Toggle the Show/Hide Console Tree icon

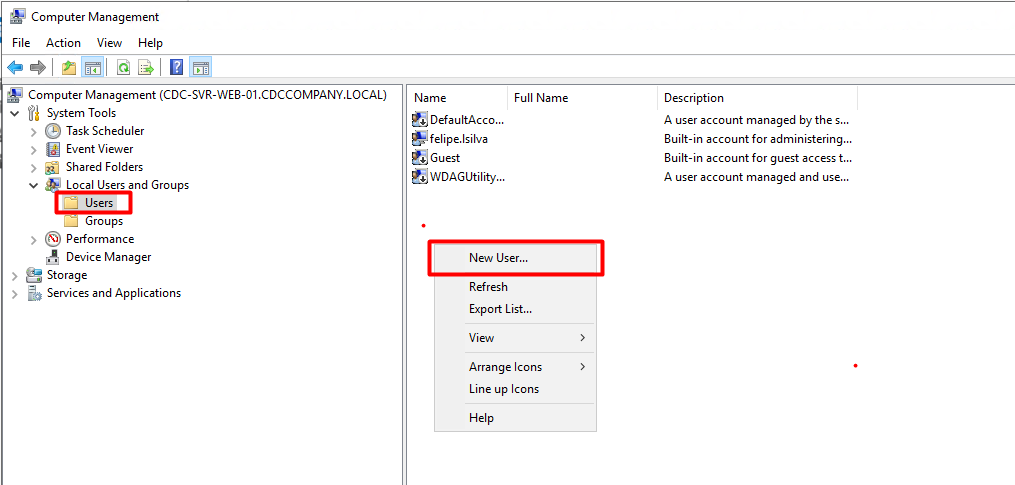coord(93,67)
